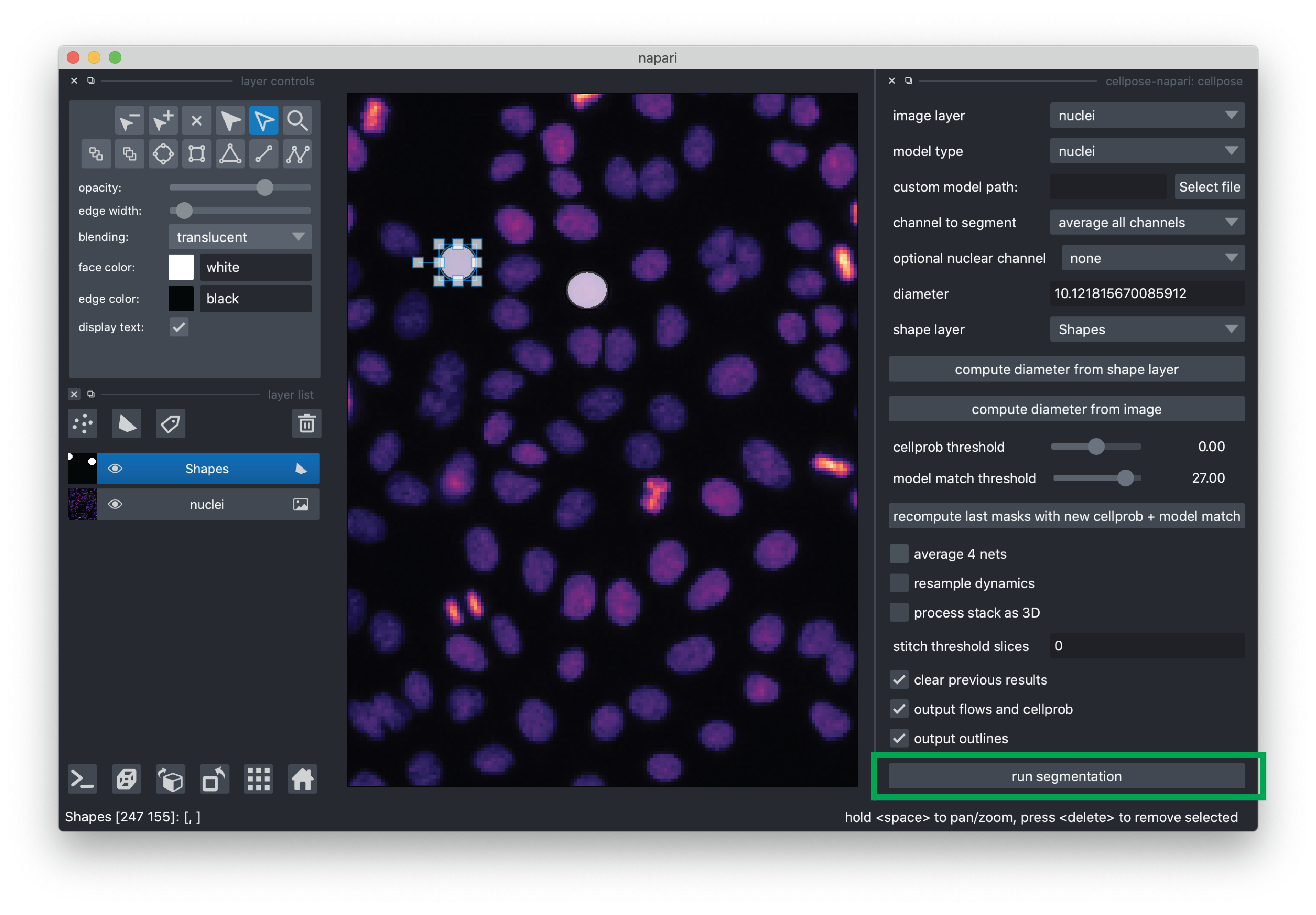Click the white face color swatch
1316x915 pixels.
[x=181, y=267]
